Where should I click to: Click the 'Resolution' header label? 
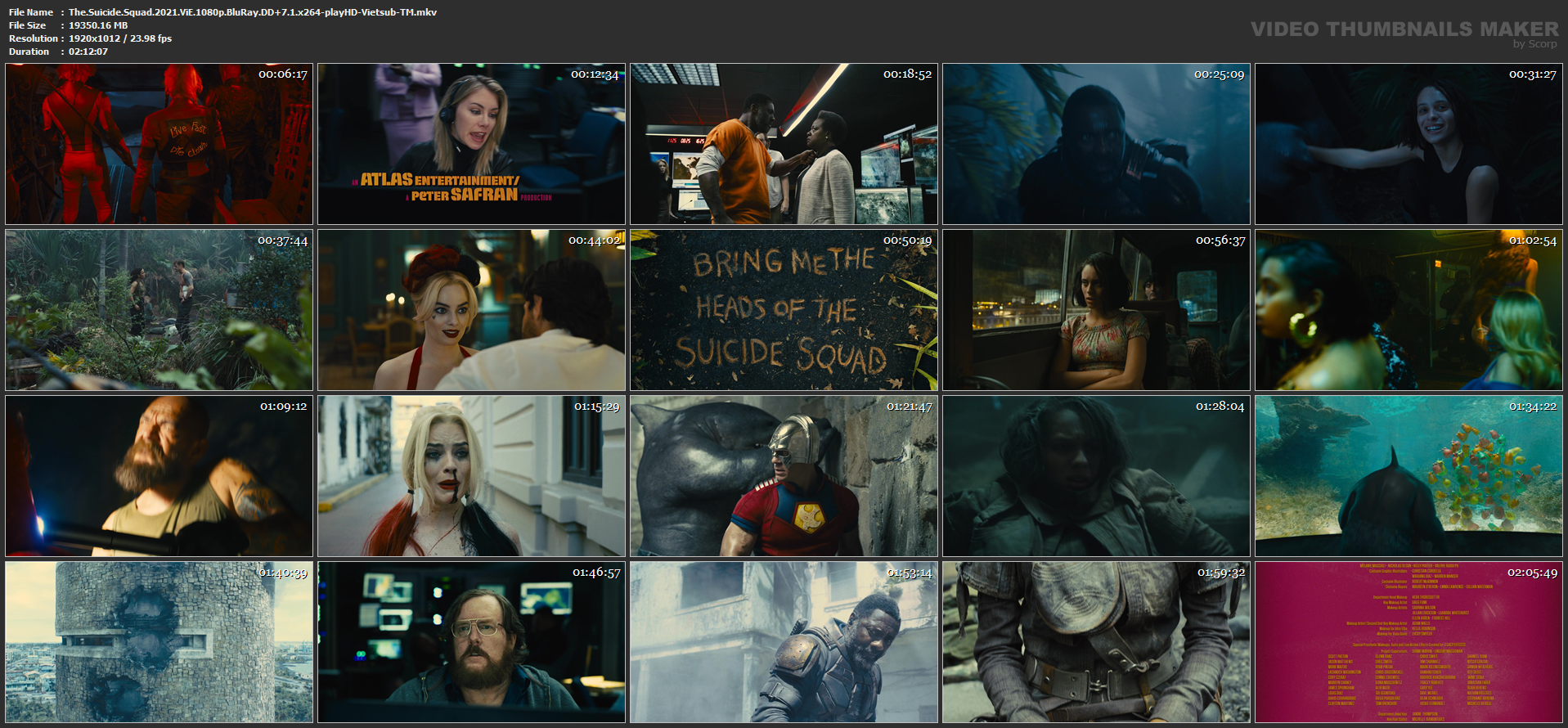(34, 38)
